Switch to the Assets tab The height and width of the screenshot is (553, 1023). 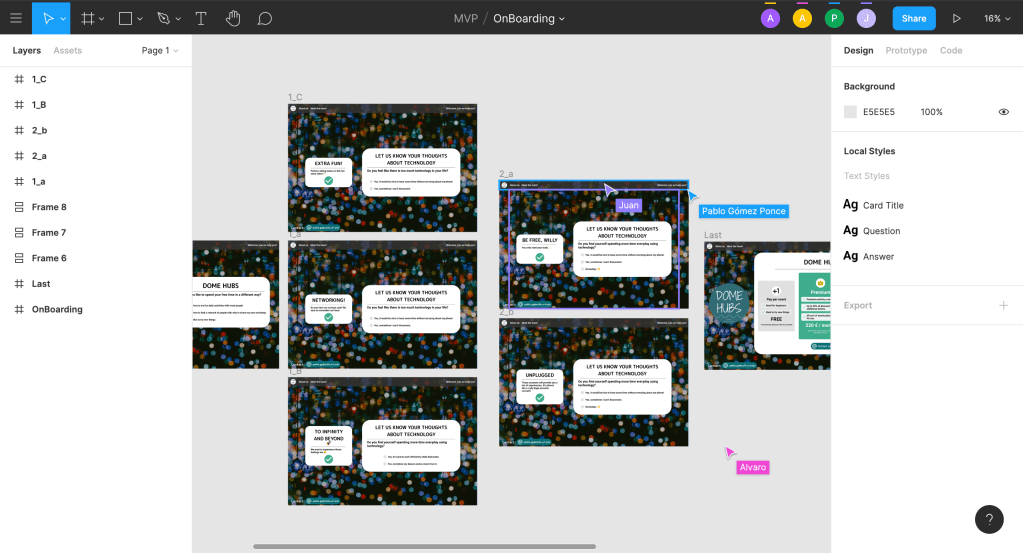point(67,50)
